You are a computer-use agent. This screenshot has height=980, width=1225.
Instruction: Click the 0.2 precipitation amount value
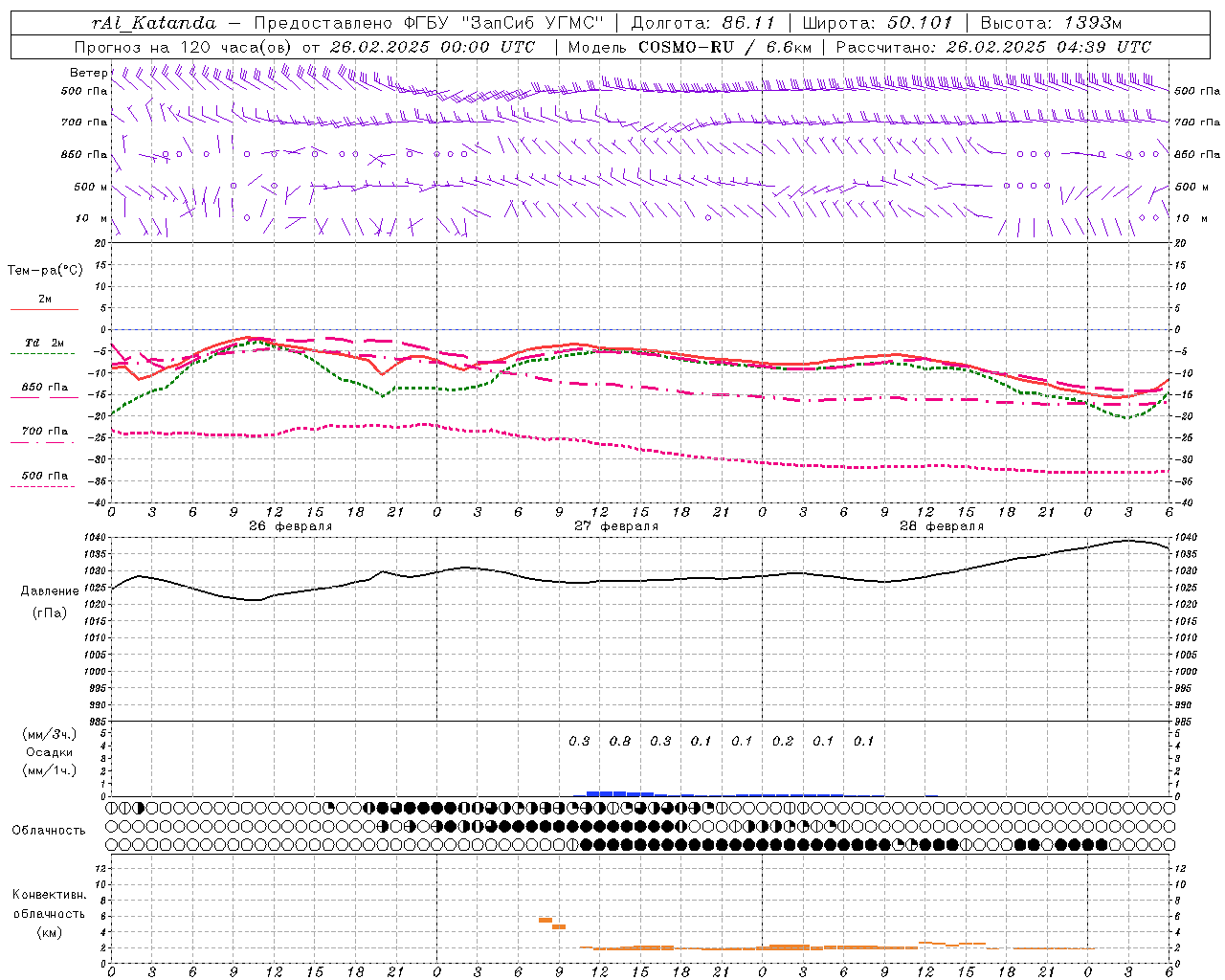pos(782,741)
